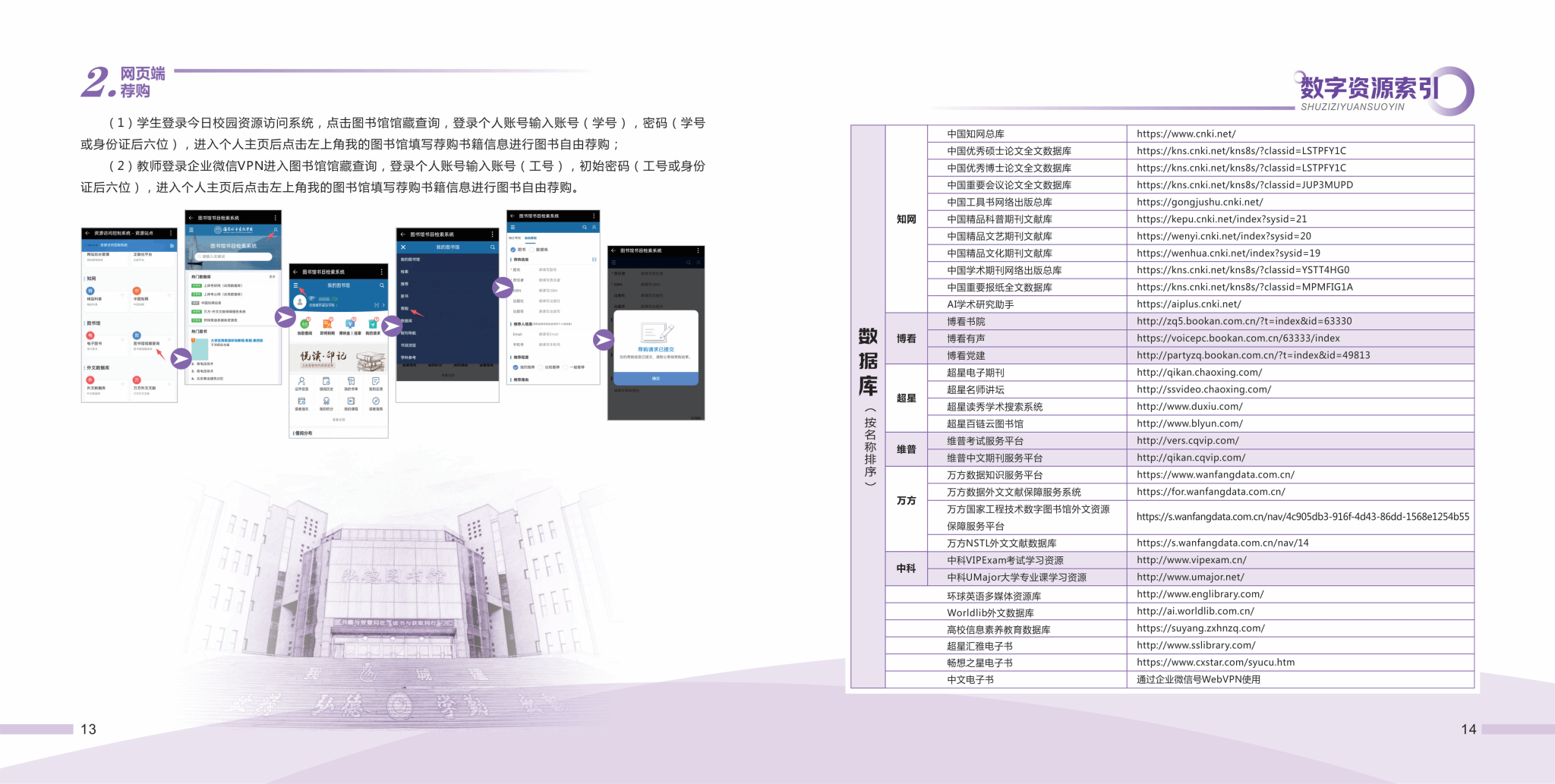This screenshot has height=784, width=1555.
Task: Select 检索 in the dark side menu
Action: click(405, 272)
